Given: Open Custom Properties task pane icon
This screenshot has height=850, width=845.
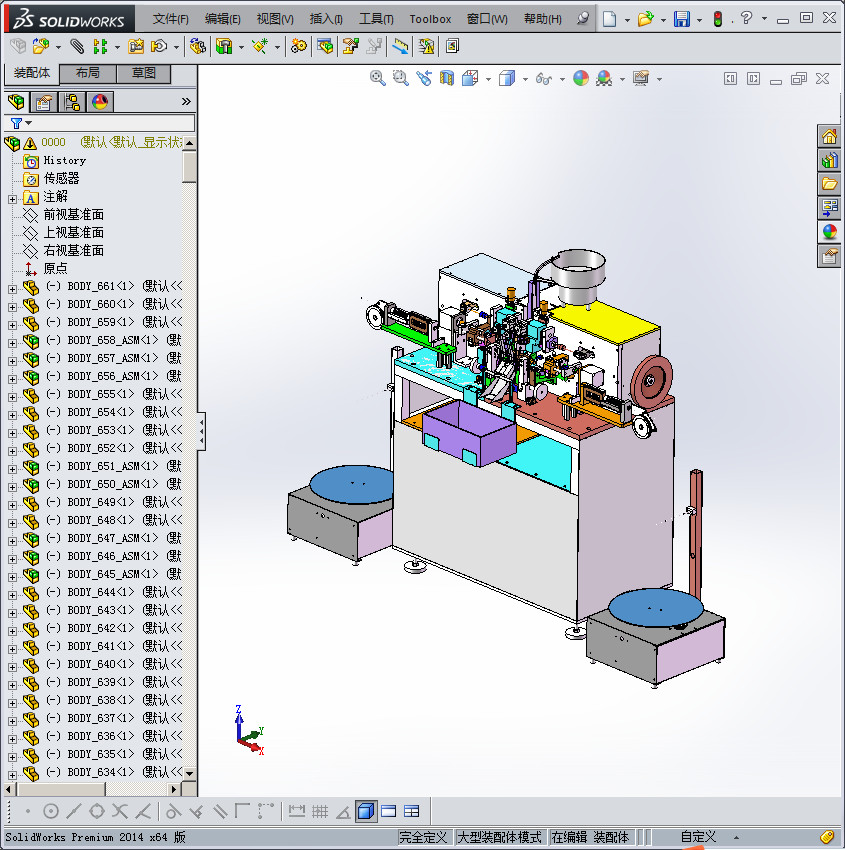Looking at the screenshot, I should coord(829,255).
